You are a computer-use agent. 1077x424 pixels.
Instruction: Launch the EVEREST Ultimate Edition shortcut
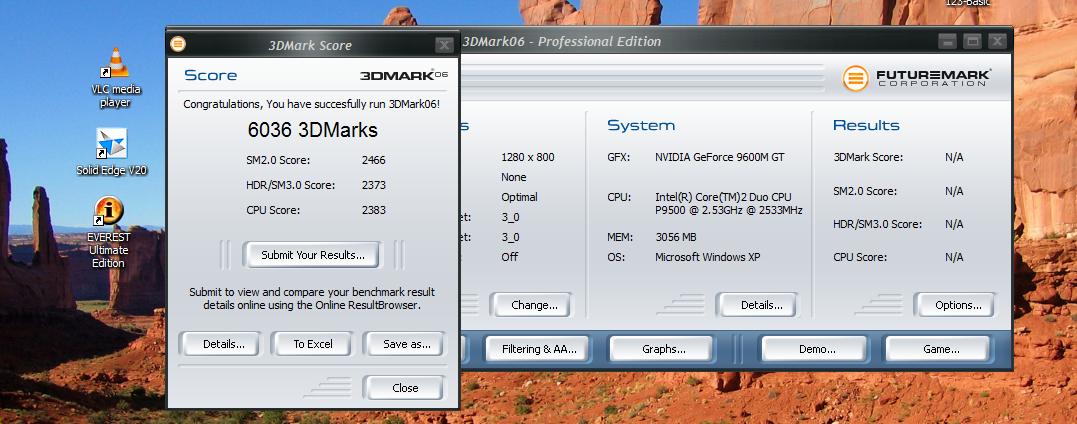tap(109, 232)
